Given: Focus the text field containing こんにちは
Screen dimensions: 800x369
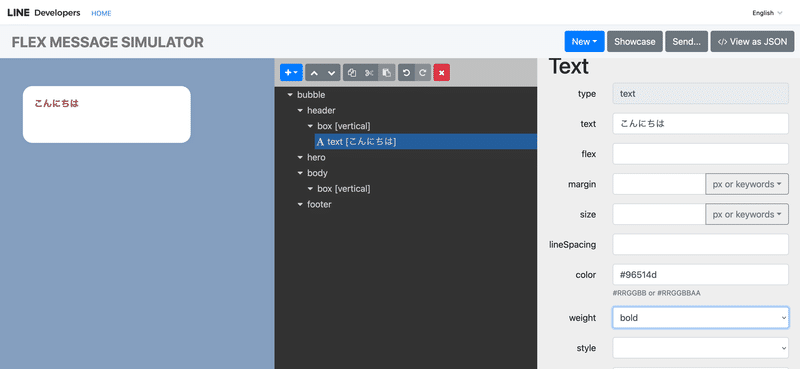Looking at the screenshot, I should pos(701,124).
